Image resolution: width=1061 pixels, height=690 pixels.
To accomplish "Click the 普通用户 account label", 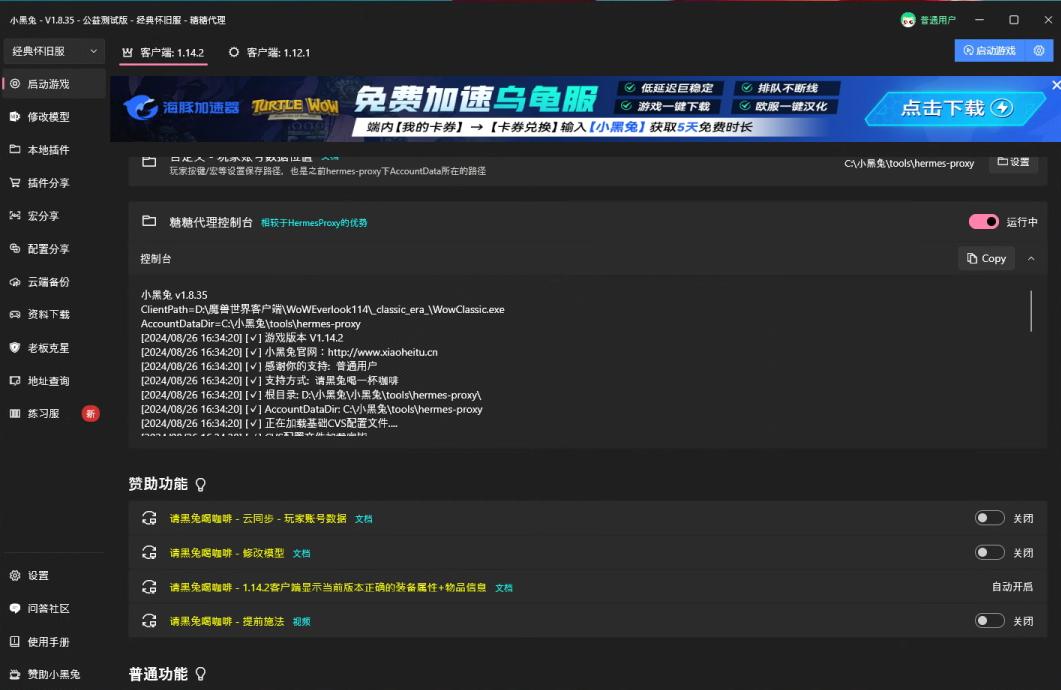I will click(x=937, y=20).
